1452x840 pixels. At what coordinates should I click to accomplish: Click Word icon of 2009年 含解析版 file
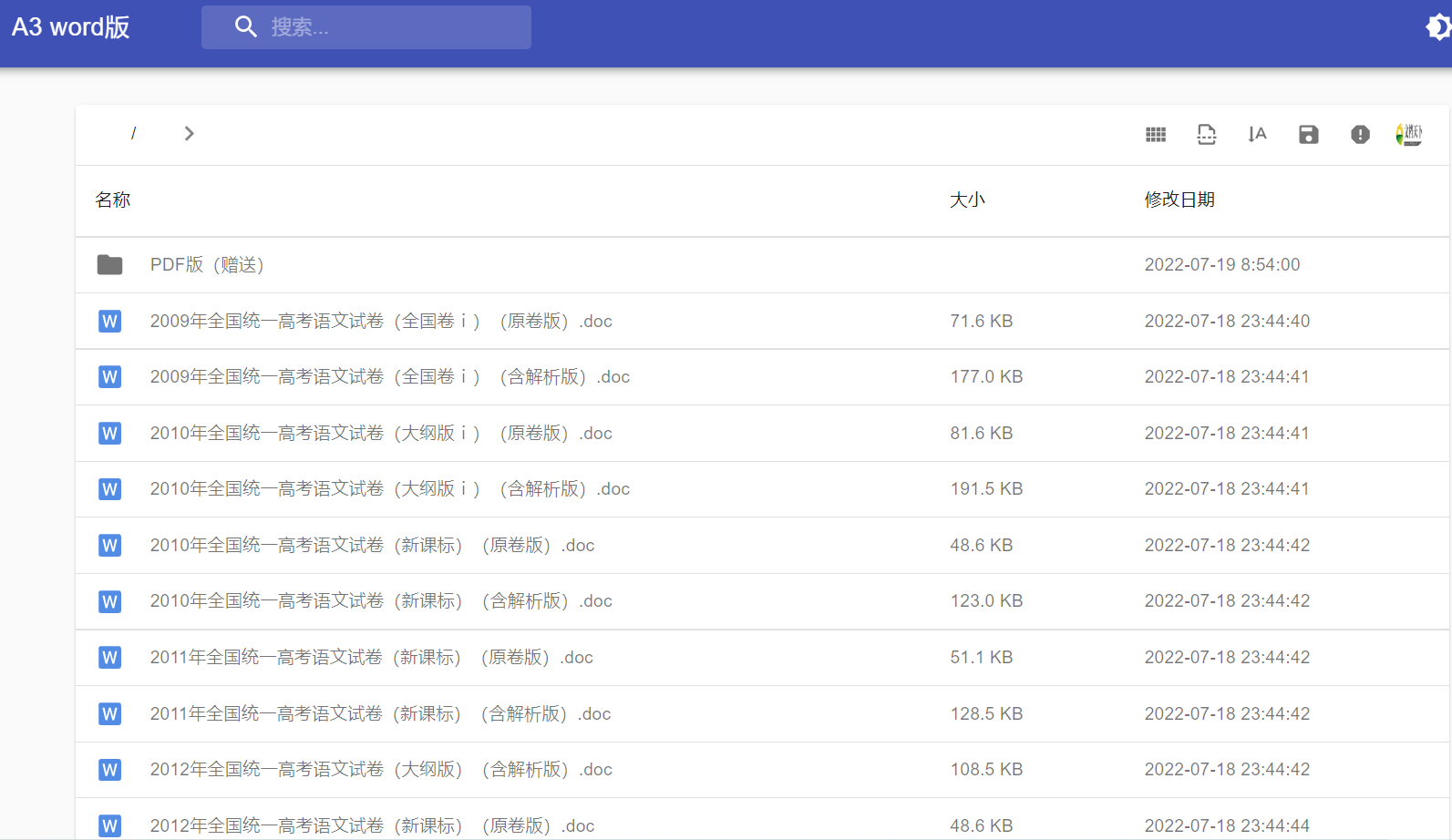coord(110,377)
